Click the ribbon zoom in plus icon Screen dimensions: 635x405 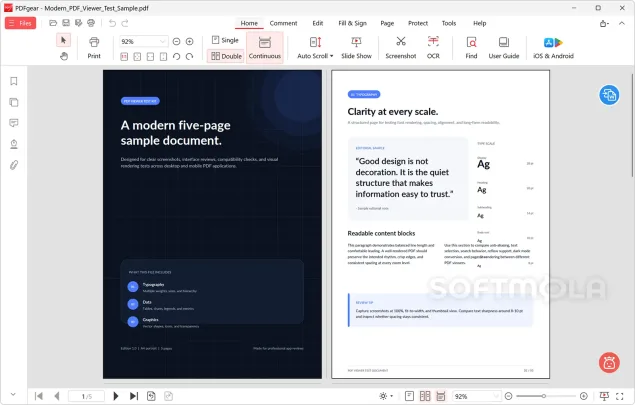click(x=190, y=41)
